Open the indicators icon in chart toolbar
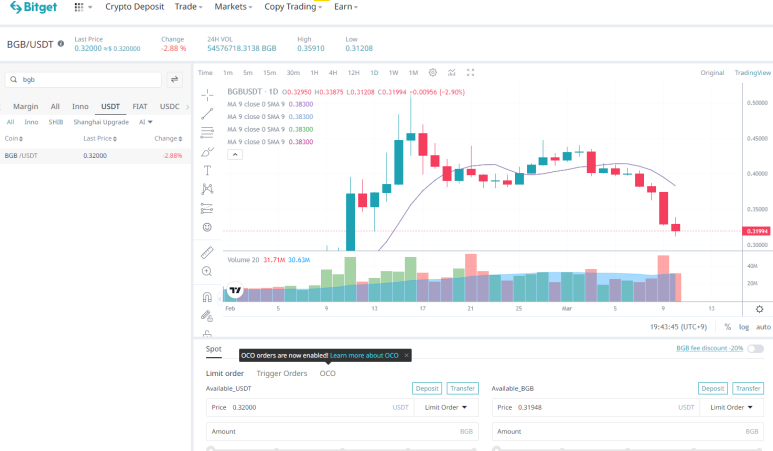 [452, 72]
